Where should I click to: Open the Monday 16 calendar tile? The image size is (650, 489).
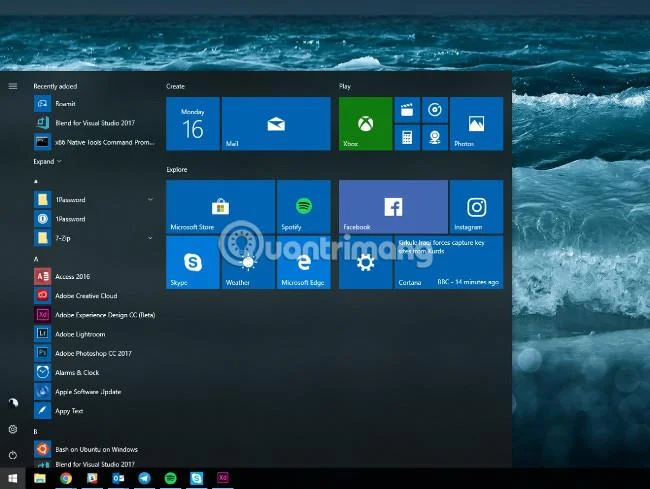(193, 123)
